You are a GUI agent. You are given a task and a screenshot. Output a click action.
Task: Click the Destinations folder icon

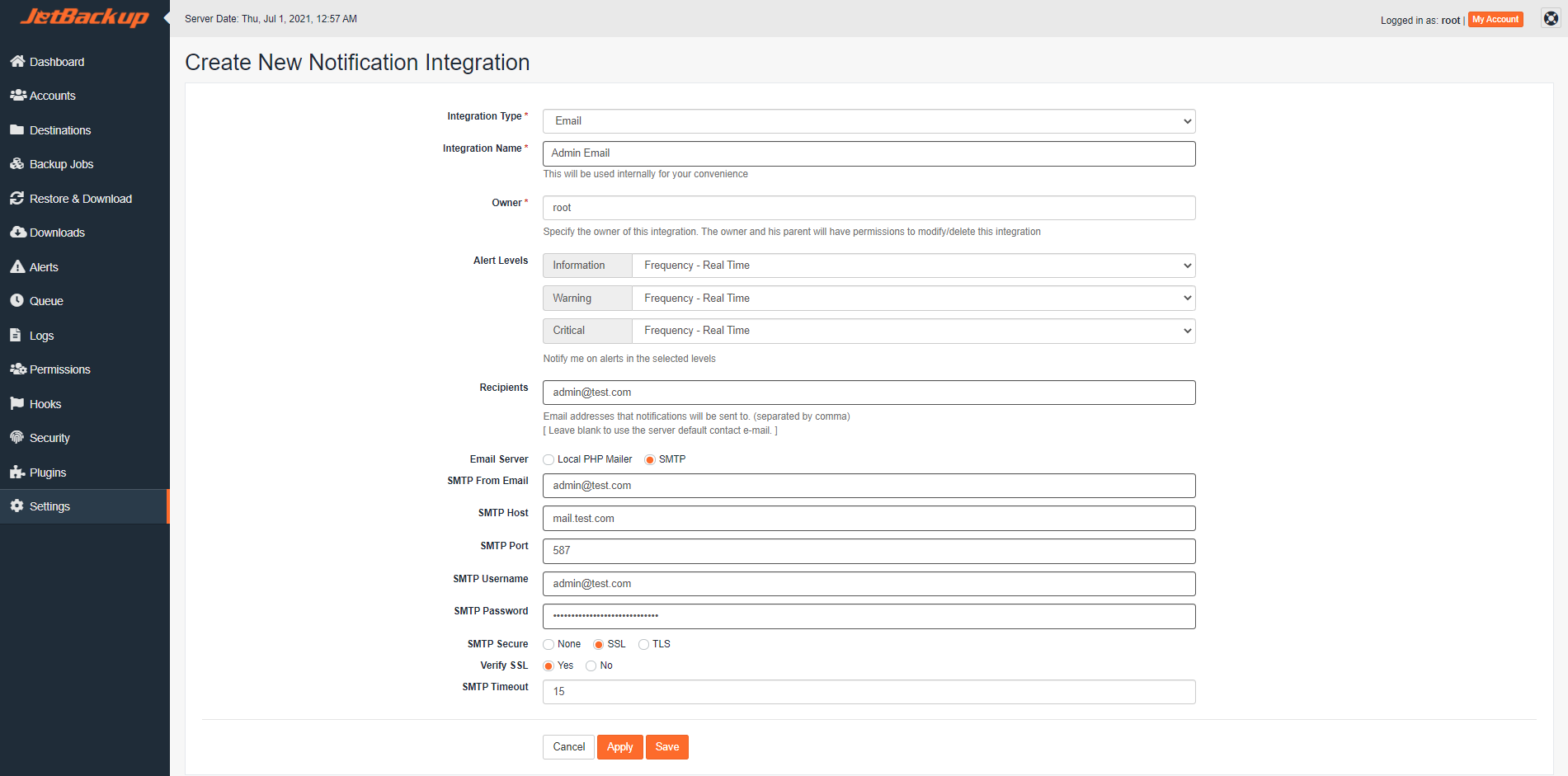tap(17, 130)
